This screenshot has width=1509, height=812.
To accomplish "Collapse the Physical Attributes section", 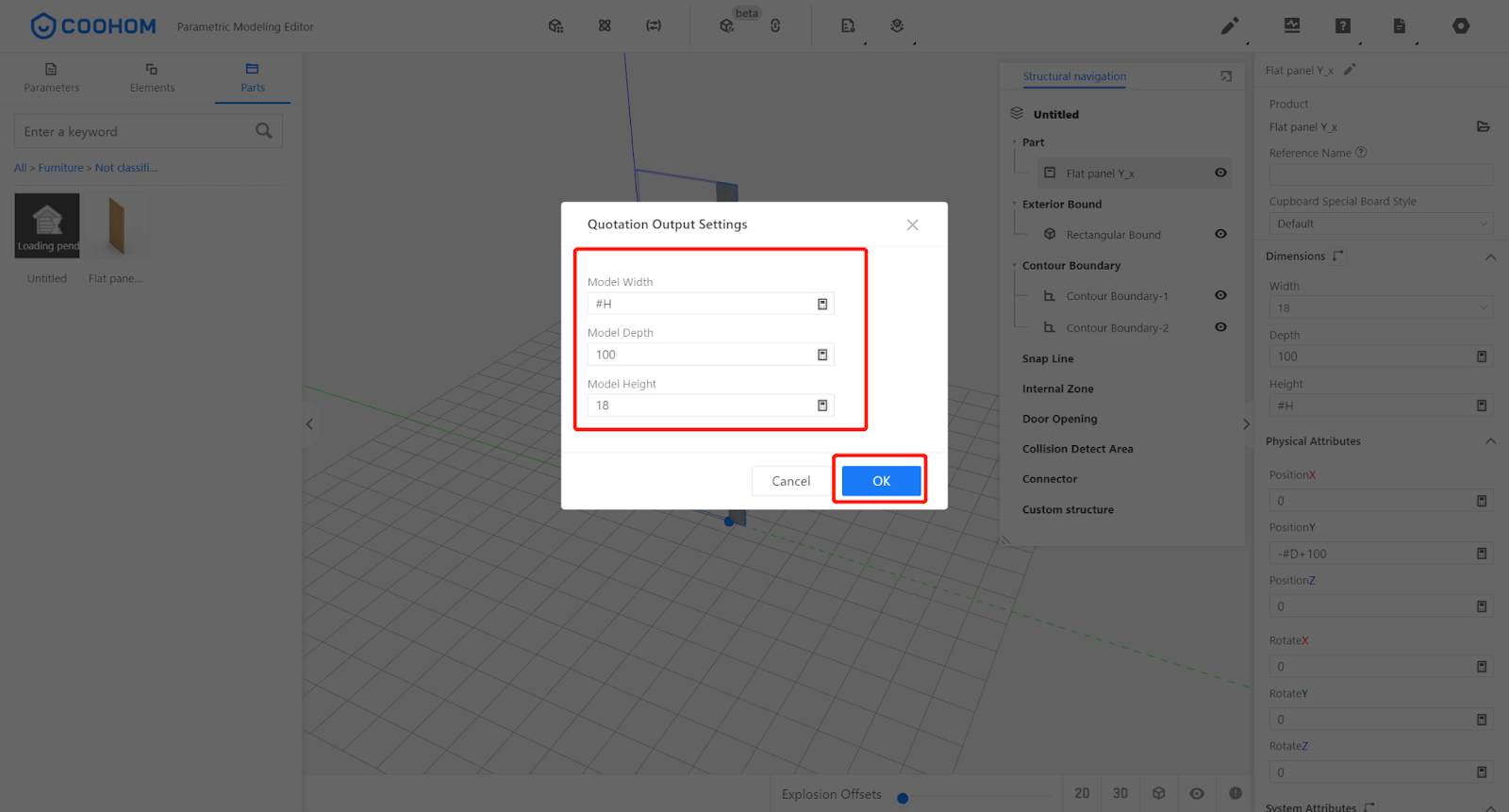I will coord(1490,441).
